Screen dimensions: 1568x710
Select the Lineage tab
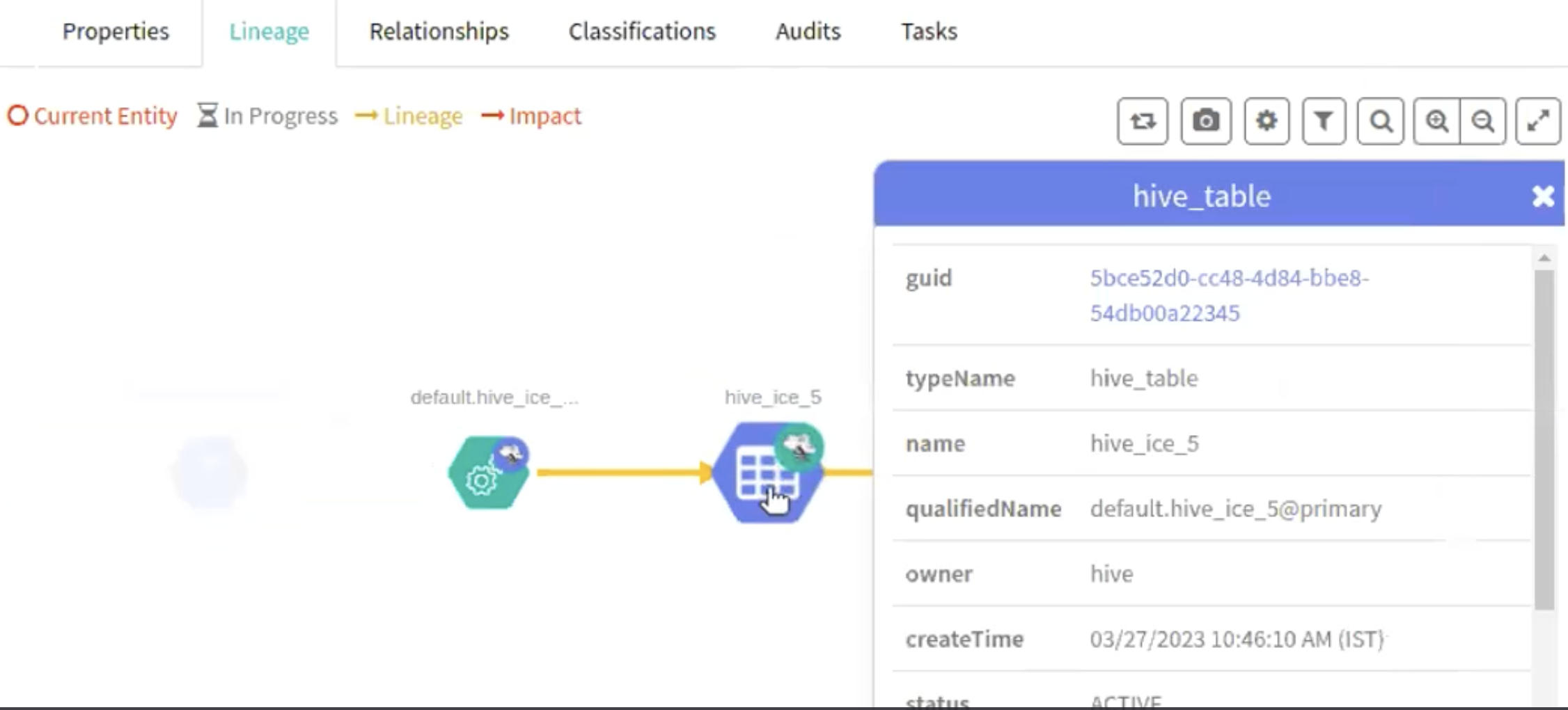(269, 31)
